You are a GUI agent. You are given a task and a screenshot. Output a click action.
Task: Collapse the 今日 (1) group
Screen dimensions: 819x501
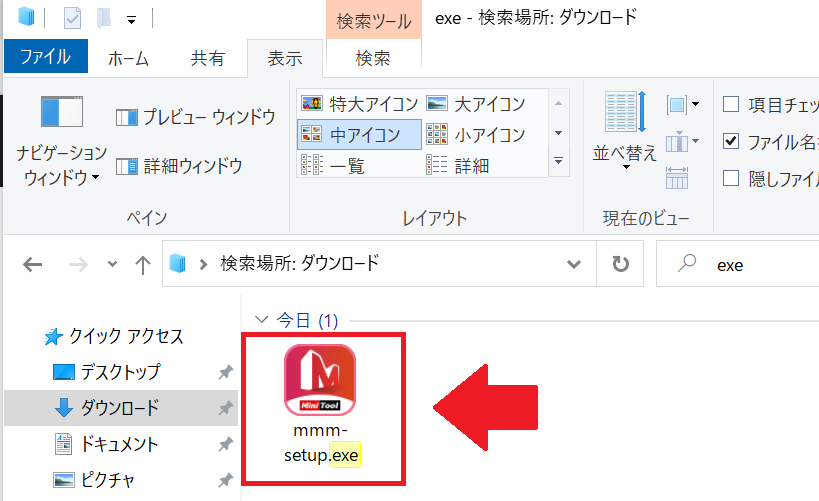tap(261, 320)
